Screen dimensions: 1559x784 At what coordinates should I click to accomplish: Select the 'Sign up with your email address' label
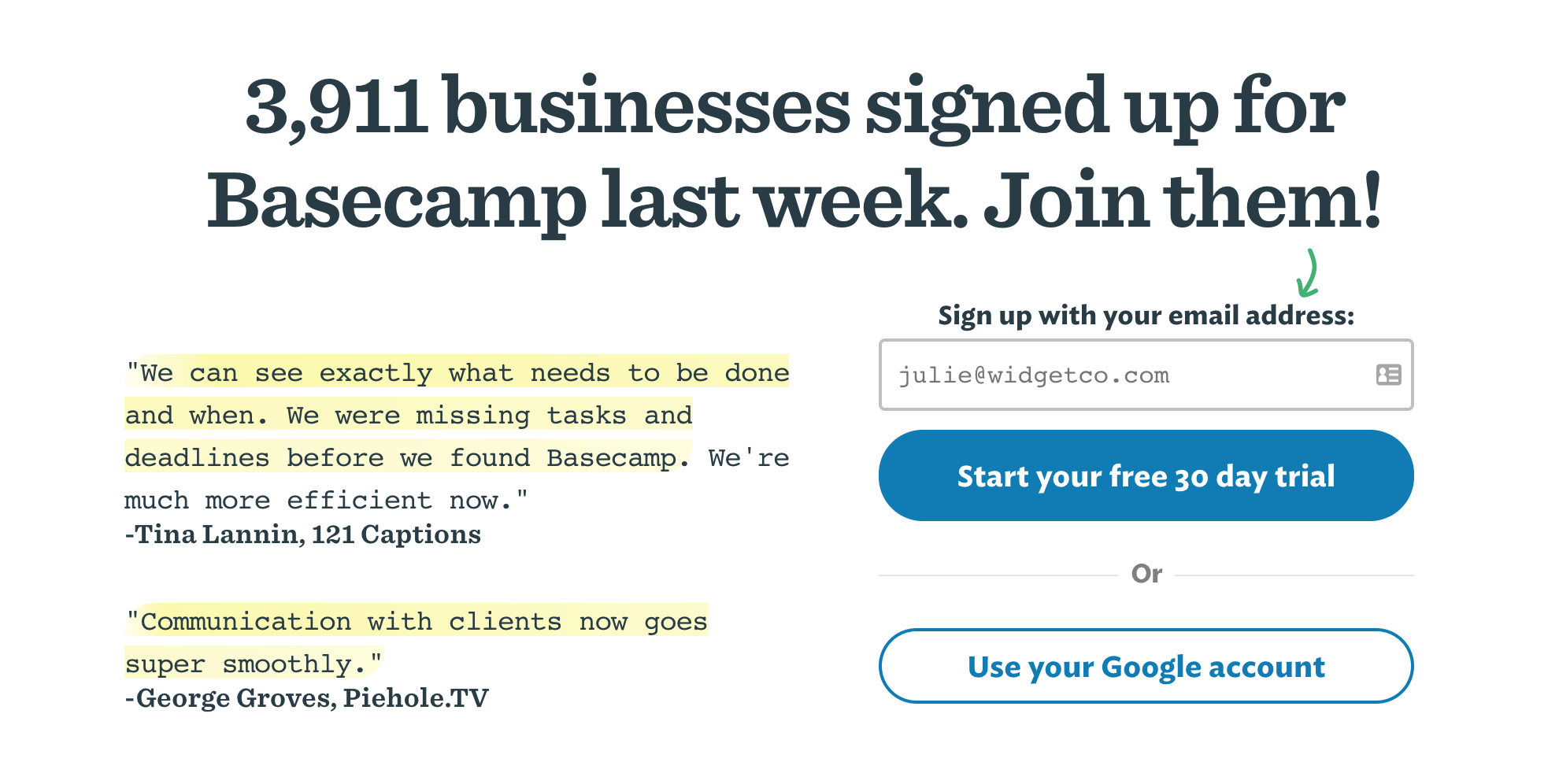[x=1146, y=316]
